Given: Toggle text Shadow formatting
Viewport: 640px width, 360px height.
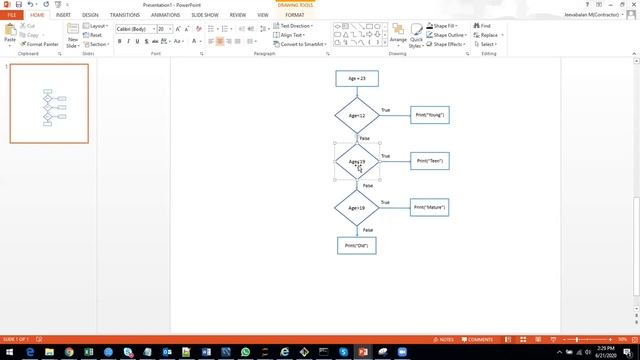Looking at the screenshot, I should [146, 41].
